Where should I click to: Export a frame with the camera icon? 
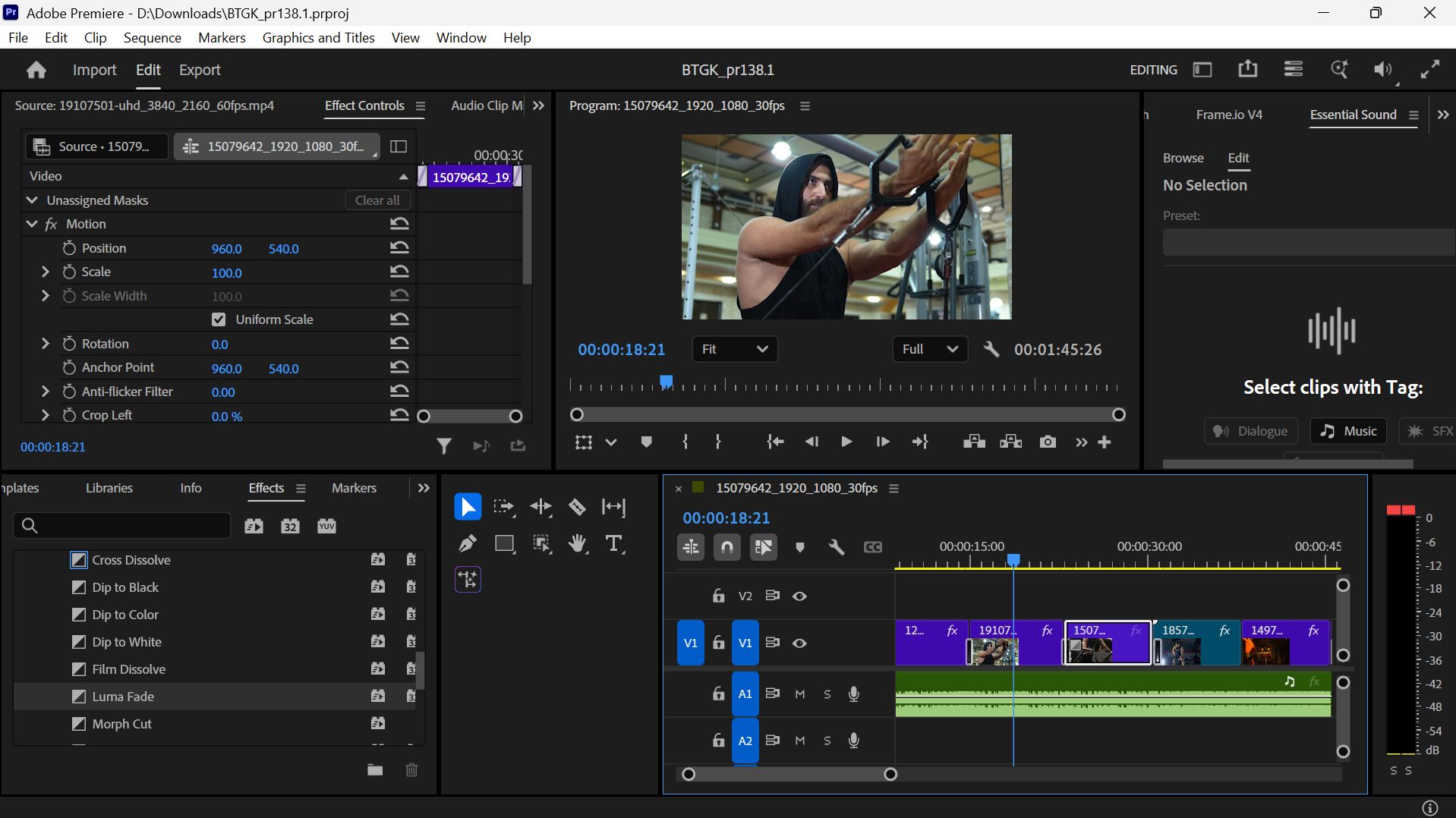(x=1048, y=442)
